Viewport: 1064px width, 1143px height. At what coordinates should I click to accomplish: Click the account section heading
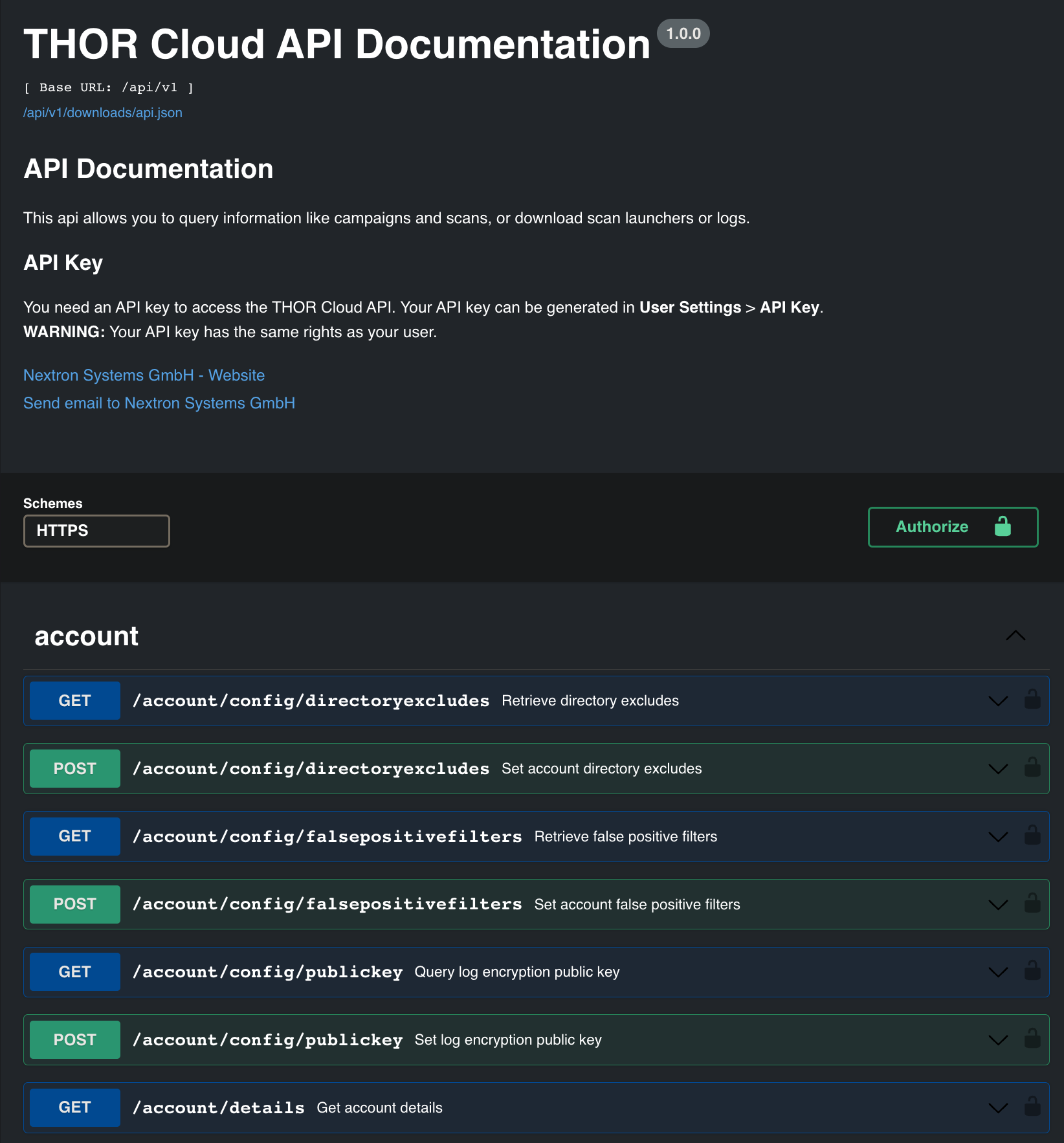pos(86,636)
